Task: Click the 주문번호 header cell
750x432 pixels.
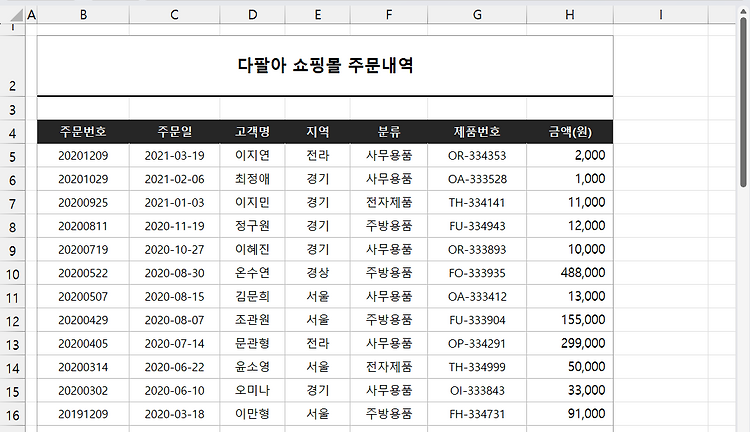Action: pos(83,132)
